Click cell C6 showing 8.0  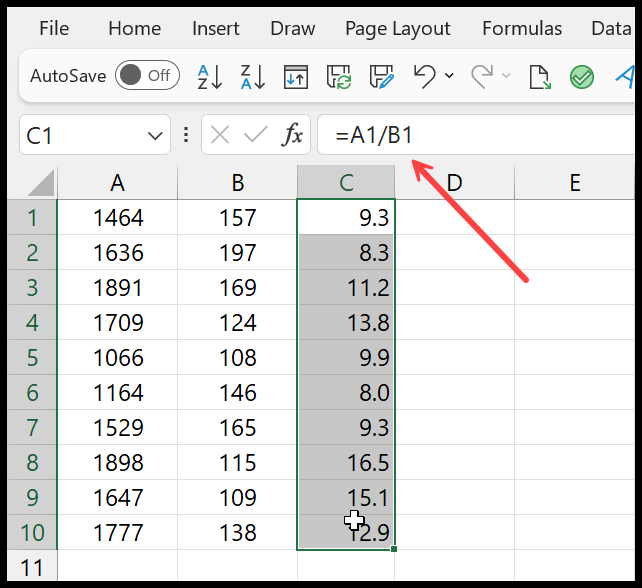tap(346, 392)
